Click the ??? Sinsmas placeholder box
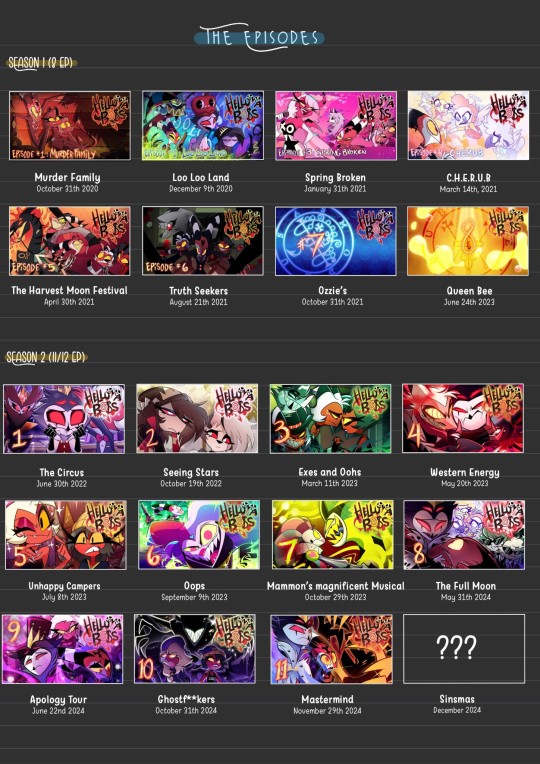 click(x=464, y=649)
